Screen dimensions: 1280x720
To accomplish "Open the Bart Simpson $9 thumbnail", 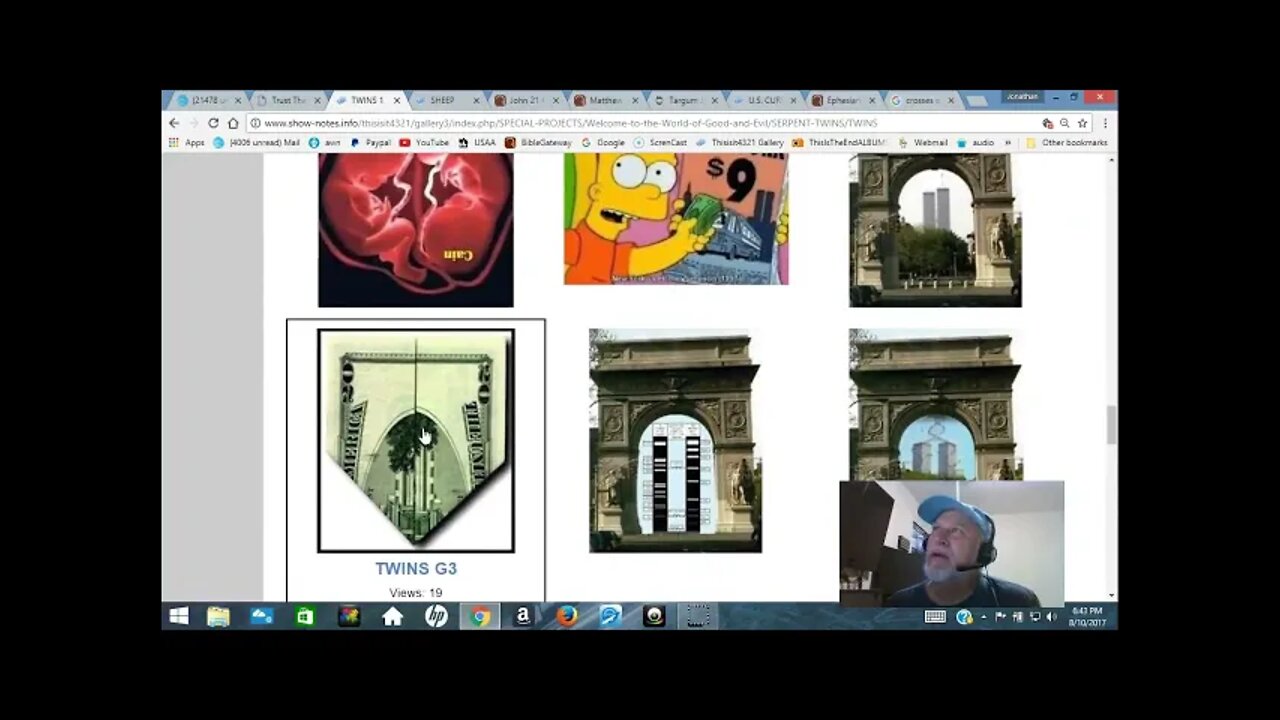I will click(x=676, y=219).
